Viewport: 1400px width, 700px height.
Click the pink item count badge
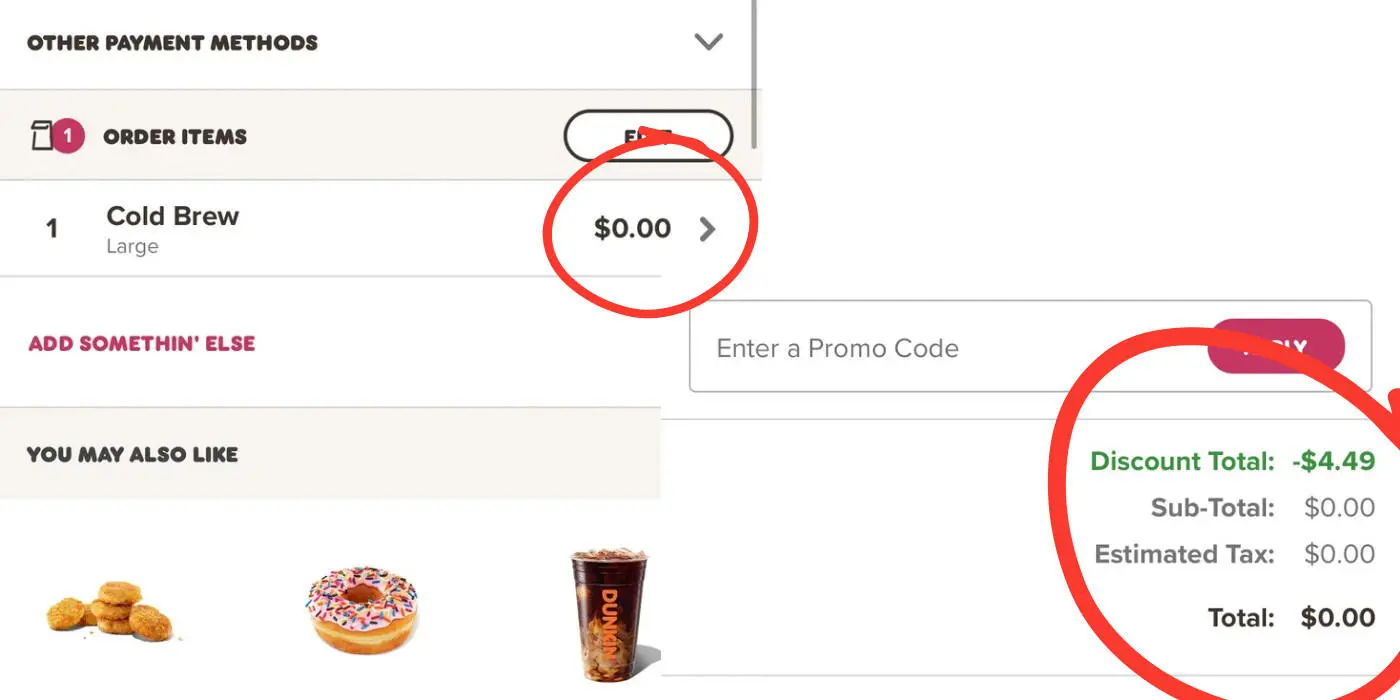(67, 136)
